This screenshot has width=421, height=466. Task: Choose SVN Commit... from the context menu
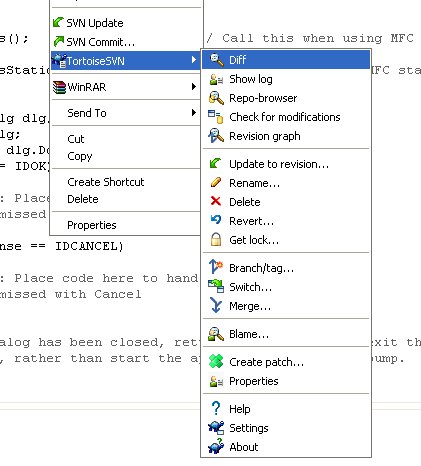(x=126, y=42)
